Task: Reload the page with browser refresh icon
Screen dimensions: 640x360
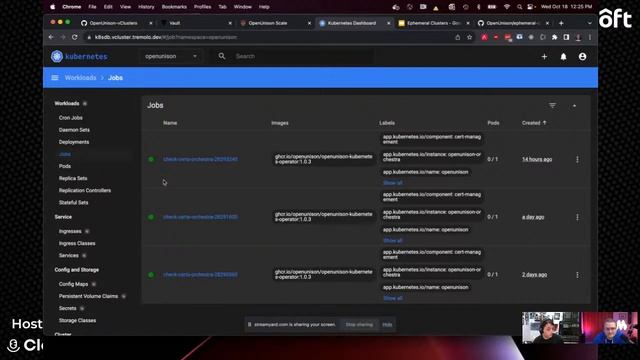Action: (x=74, y=37)
